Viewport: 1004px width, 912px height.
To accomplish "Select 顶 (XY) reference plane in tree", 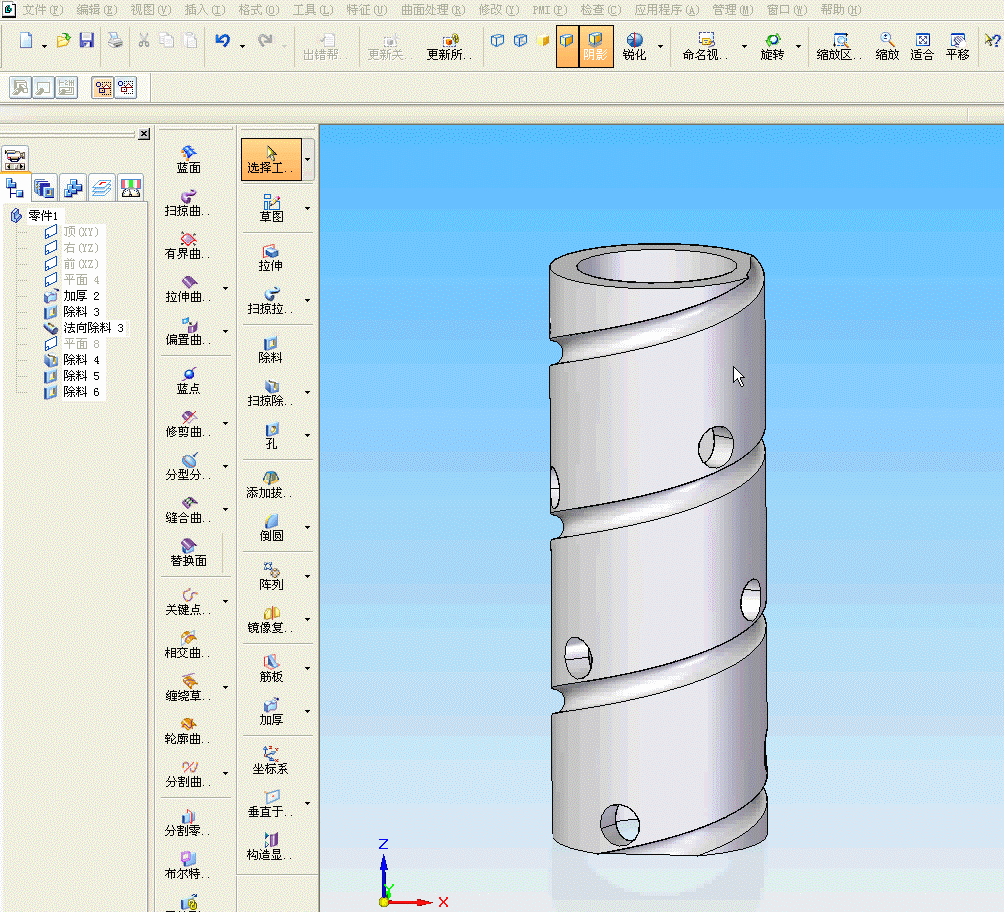I will coord(81,232).
